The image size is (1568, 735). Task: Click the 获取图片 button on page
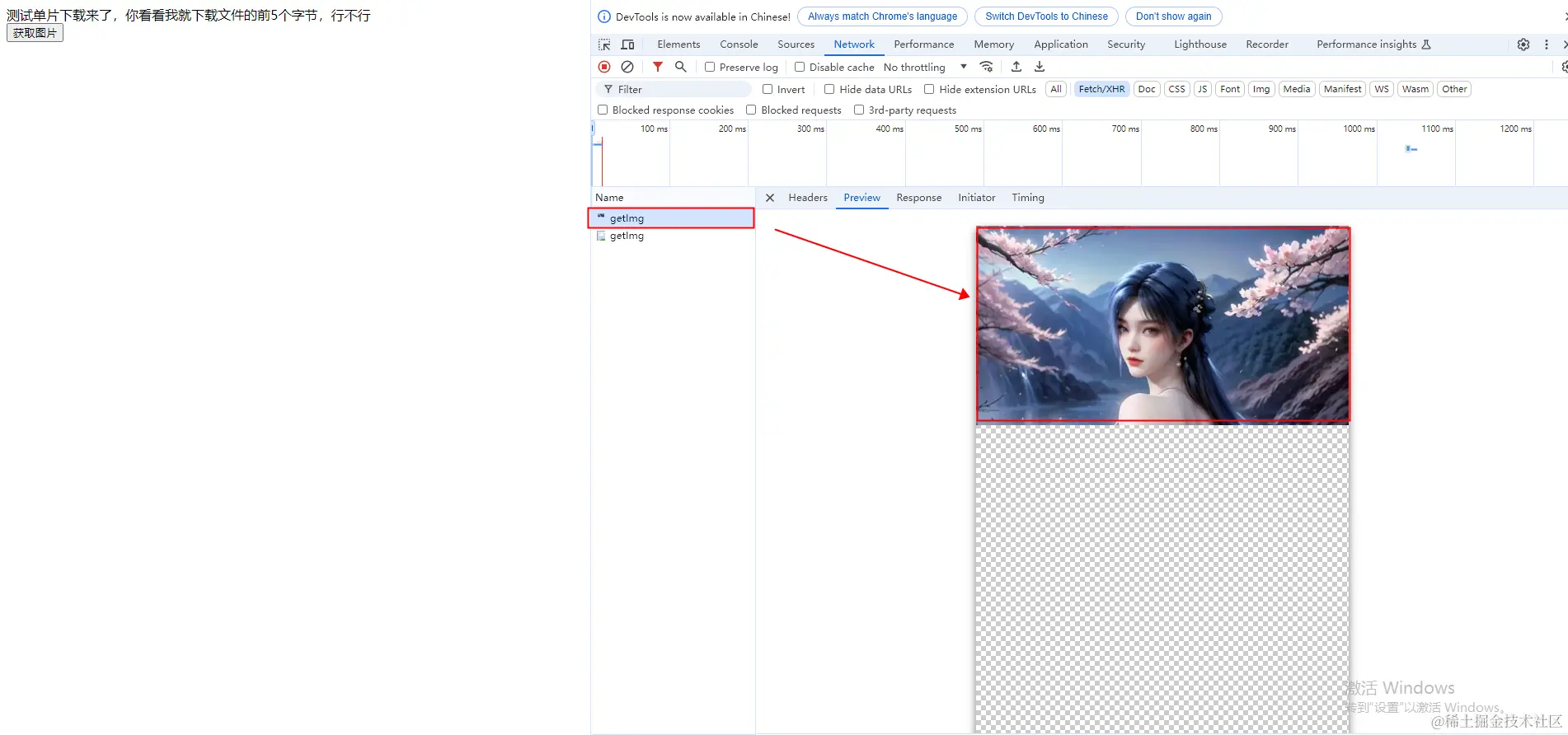point(35,33)
